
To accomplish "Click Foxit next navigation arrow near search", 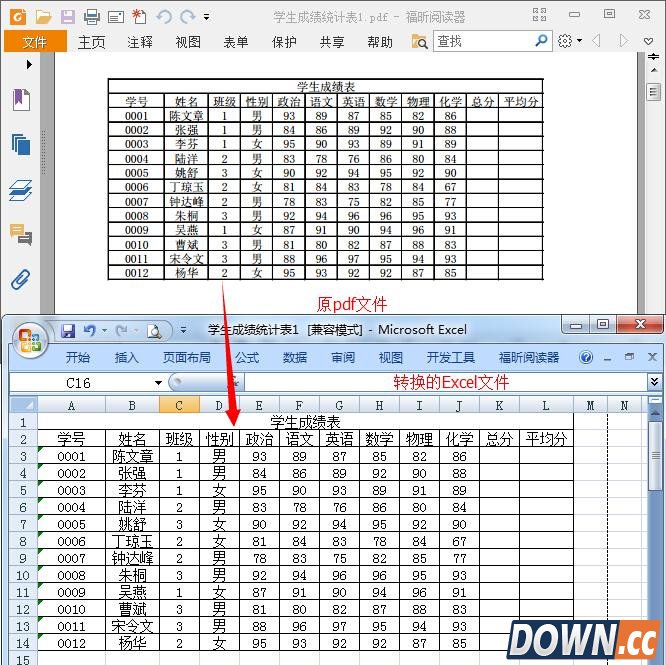I will 623,41.
